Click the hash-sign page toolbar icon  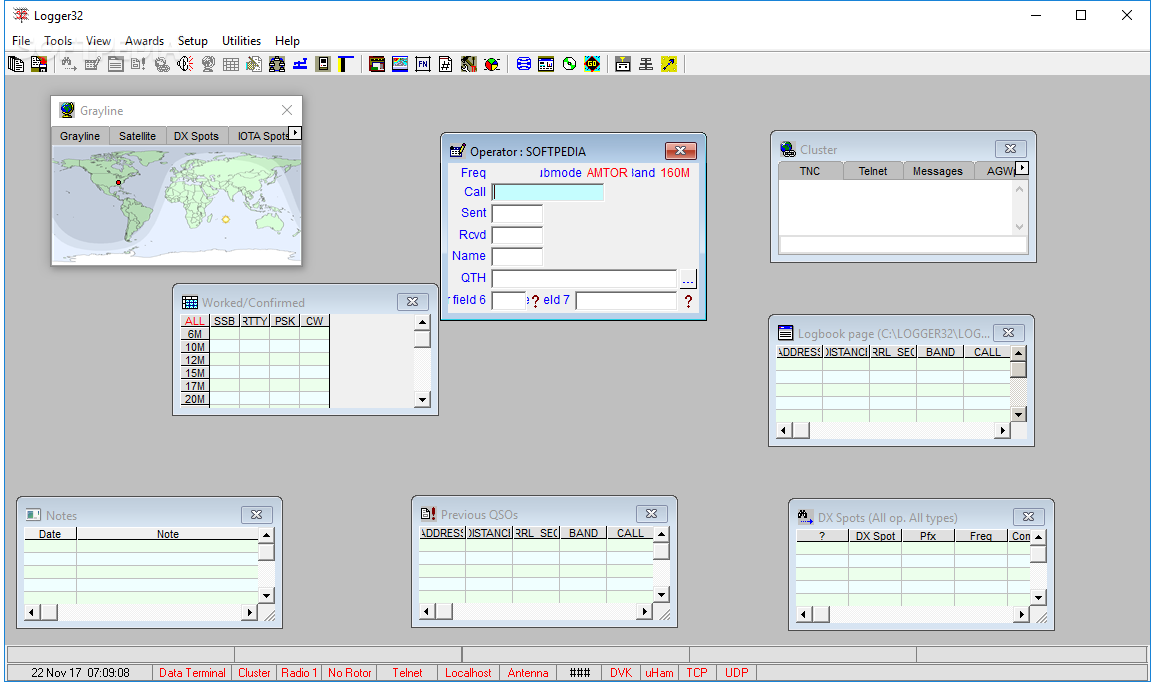click(446, 64)
